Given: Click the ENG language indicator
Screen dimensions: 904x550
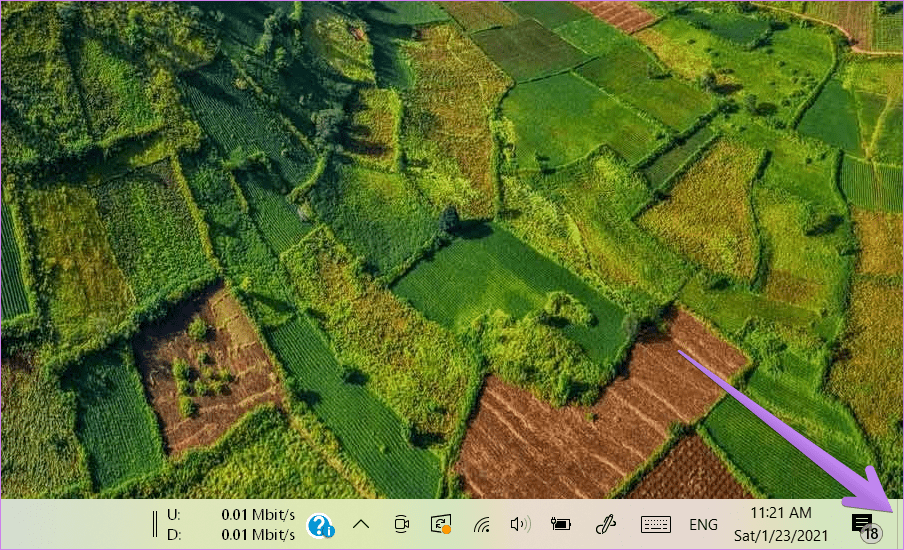Looking at the screenshot, I should pos(703,525).
